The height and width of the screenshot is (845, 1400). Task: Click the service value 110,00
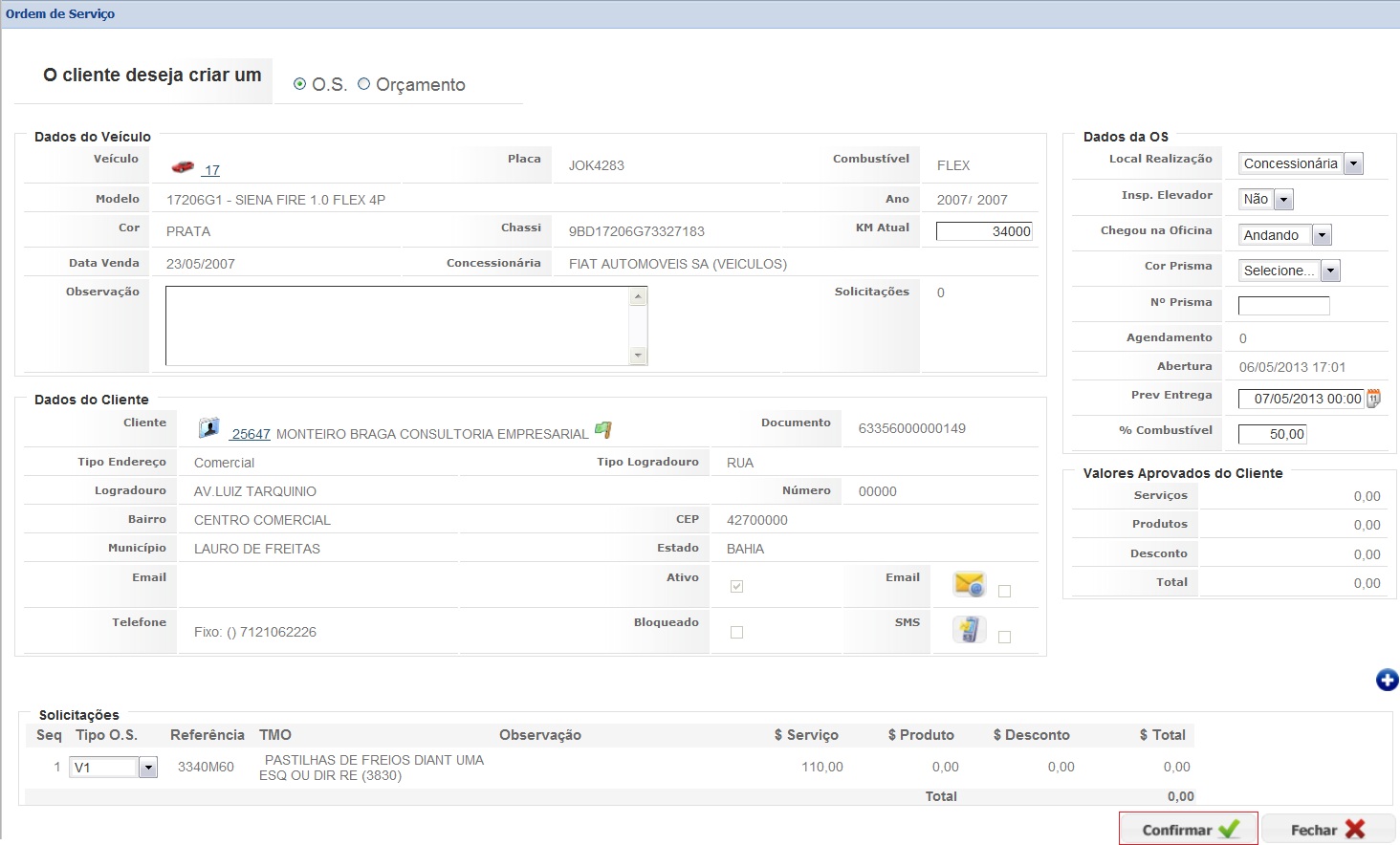point(822,767)
